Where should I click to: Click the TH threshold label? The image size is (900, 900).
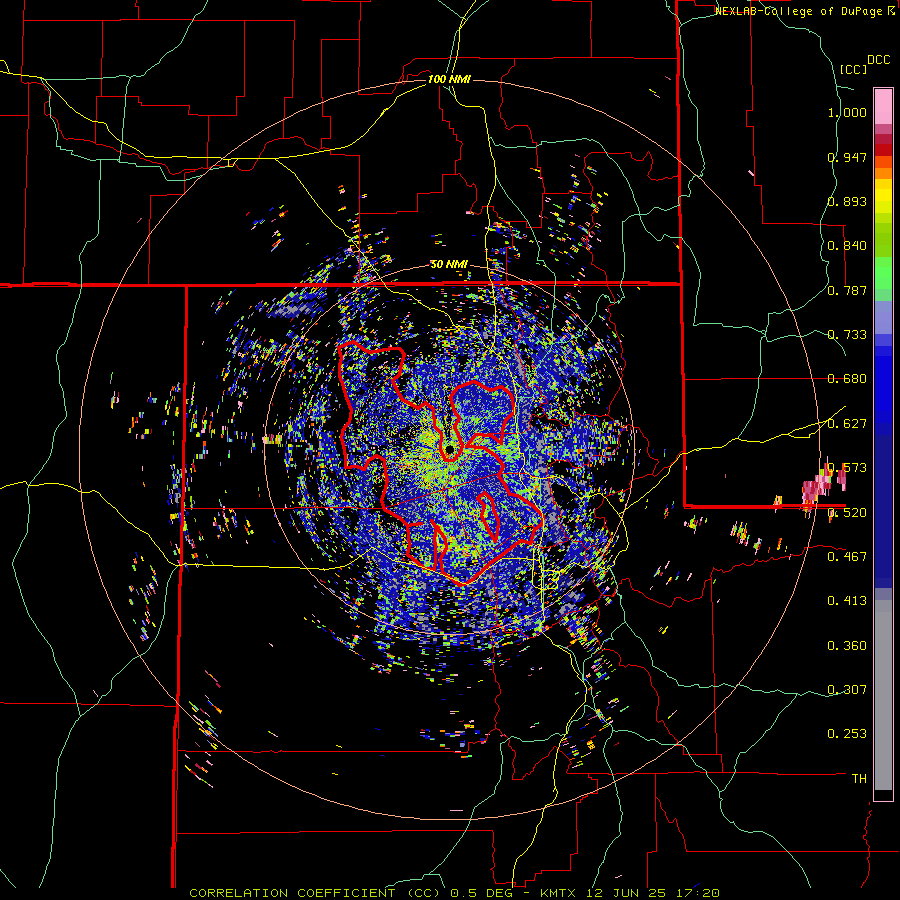tap(859, 778)
